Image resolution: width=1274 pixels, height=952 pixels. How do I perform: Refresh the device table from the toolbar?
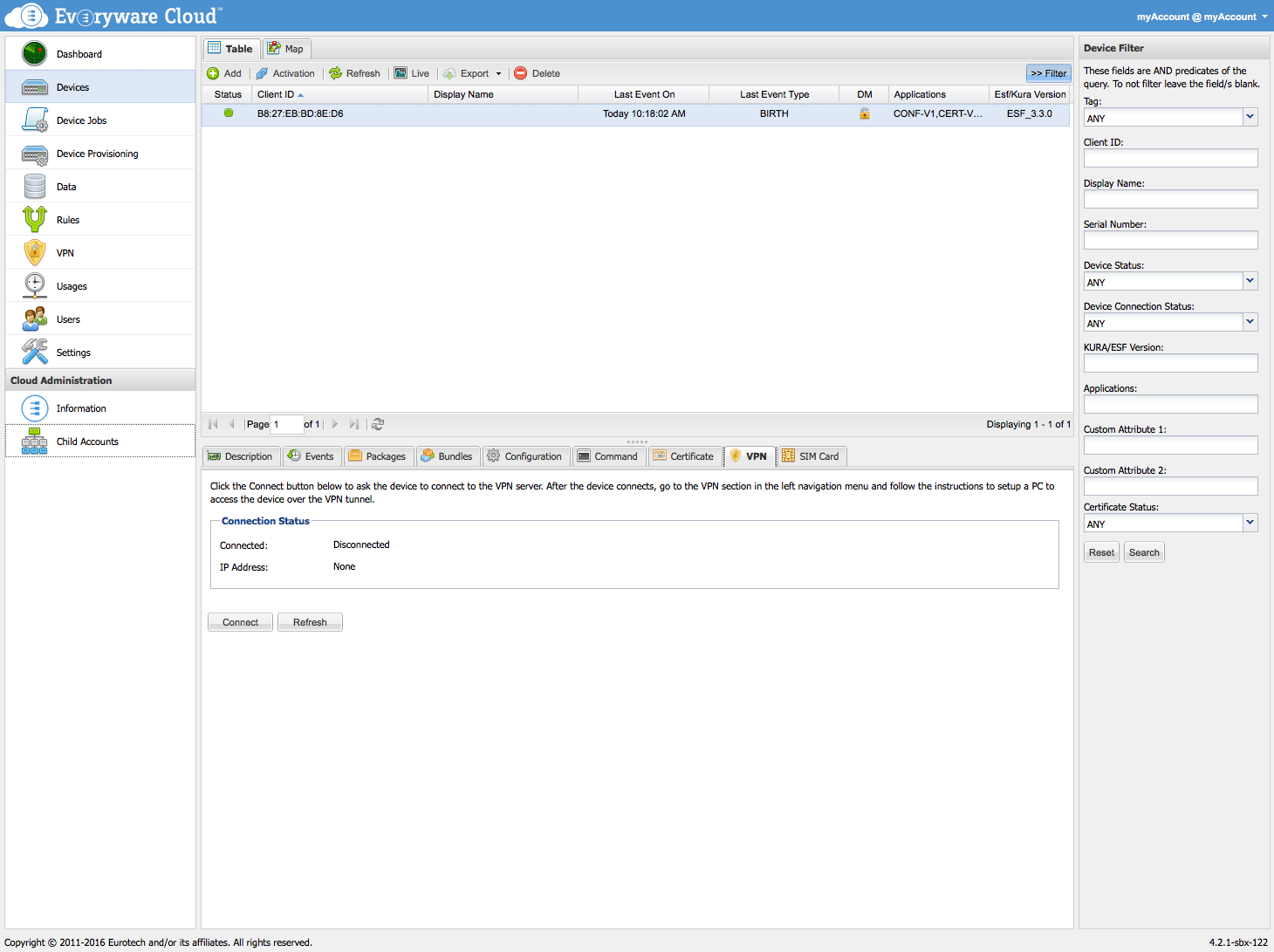click(354, 73)
